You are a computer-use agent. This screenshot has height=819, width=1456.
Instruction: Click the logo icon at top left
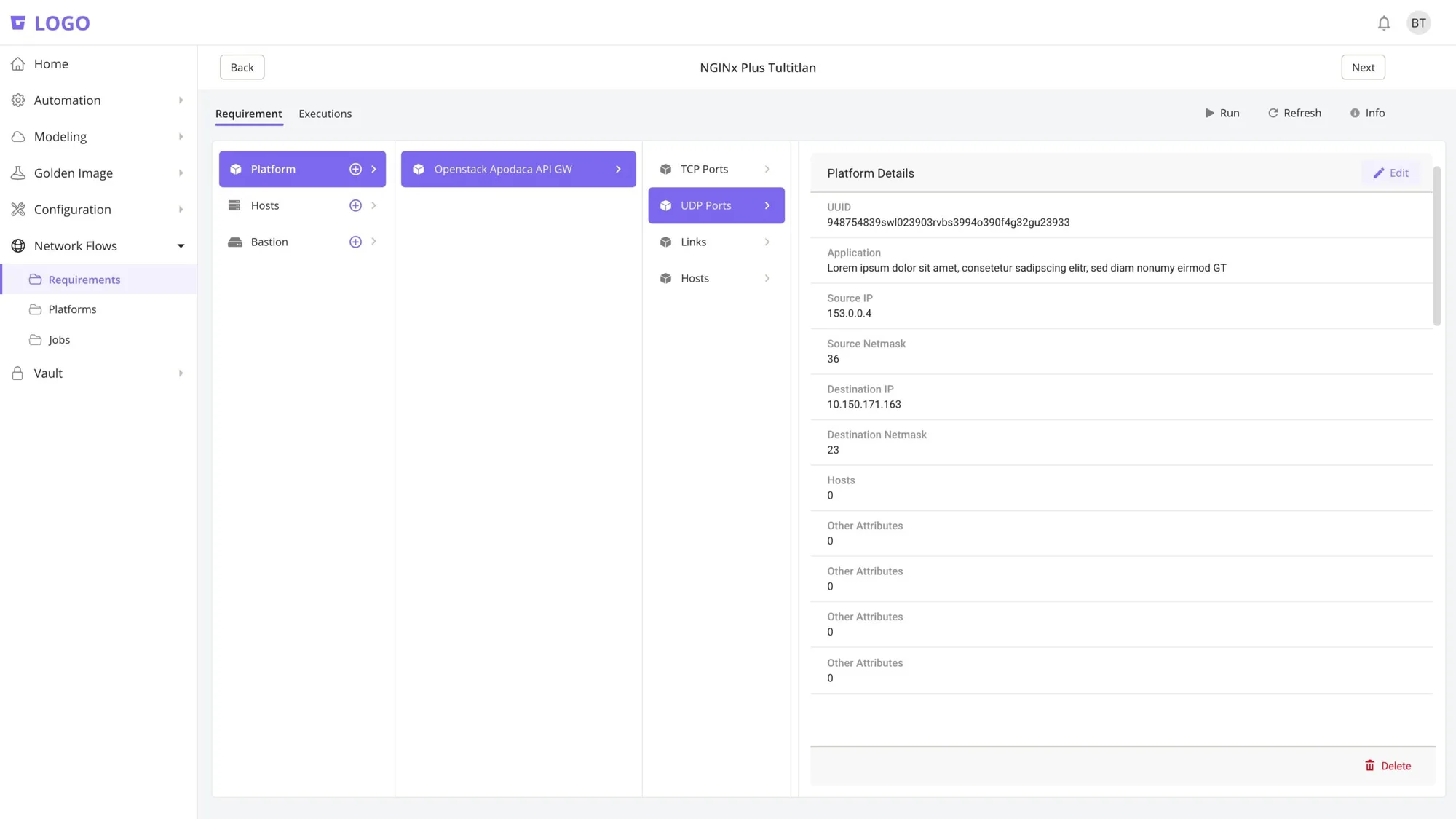[18, 23]
